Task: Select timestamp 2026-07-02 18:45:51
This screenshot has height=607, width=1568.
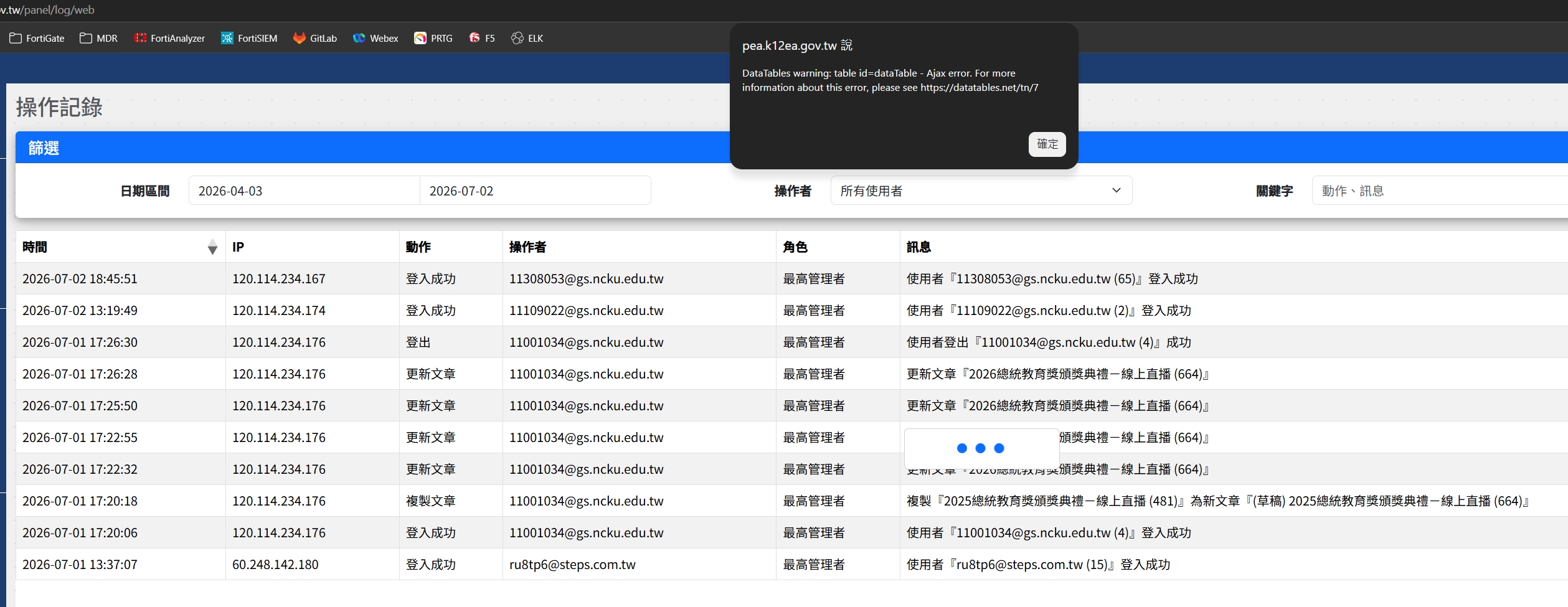Action: [x=80, y=279]
